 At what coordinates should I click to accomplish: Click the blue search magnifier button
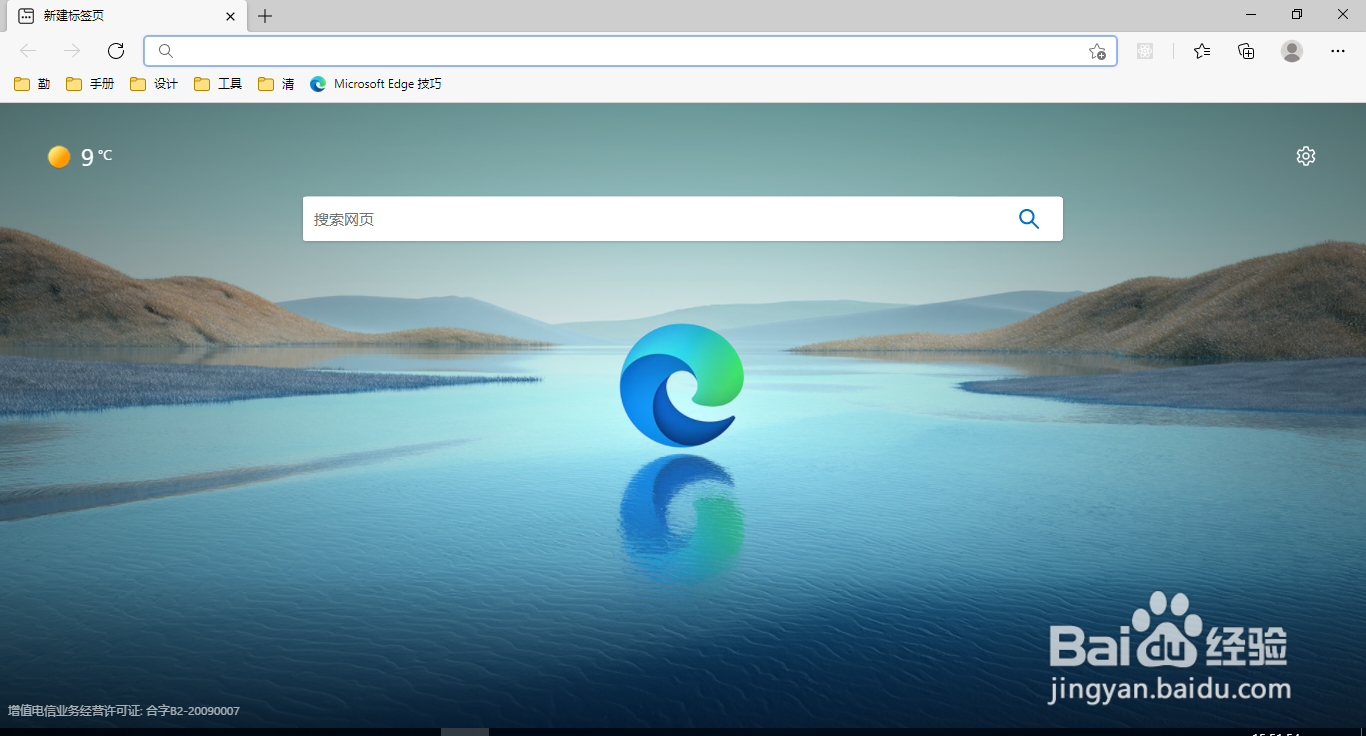tap(1029, 219)
